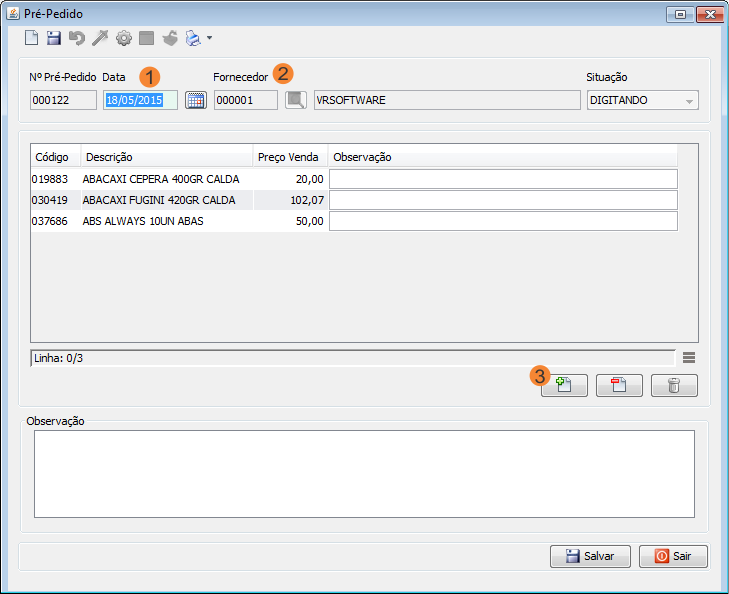Image resolution: width=729 pixels, height=594 pixels.
Task: Click the Salvar button
Action: [590, 556]
